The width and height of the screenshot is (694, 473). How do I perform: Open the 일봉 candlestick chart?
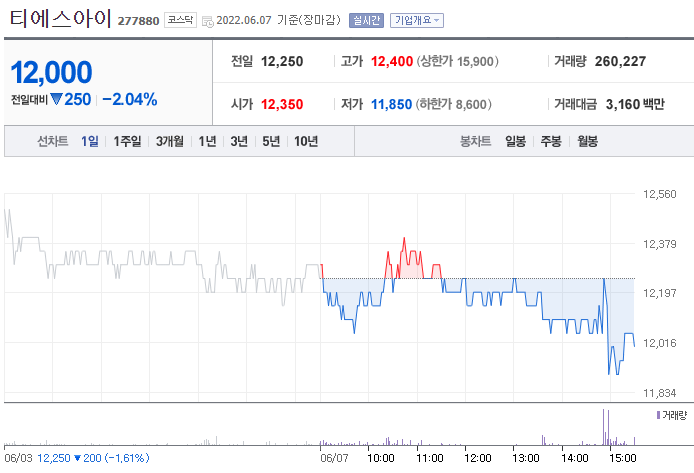click(x=516, y=141)
